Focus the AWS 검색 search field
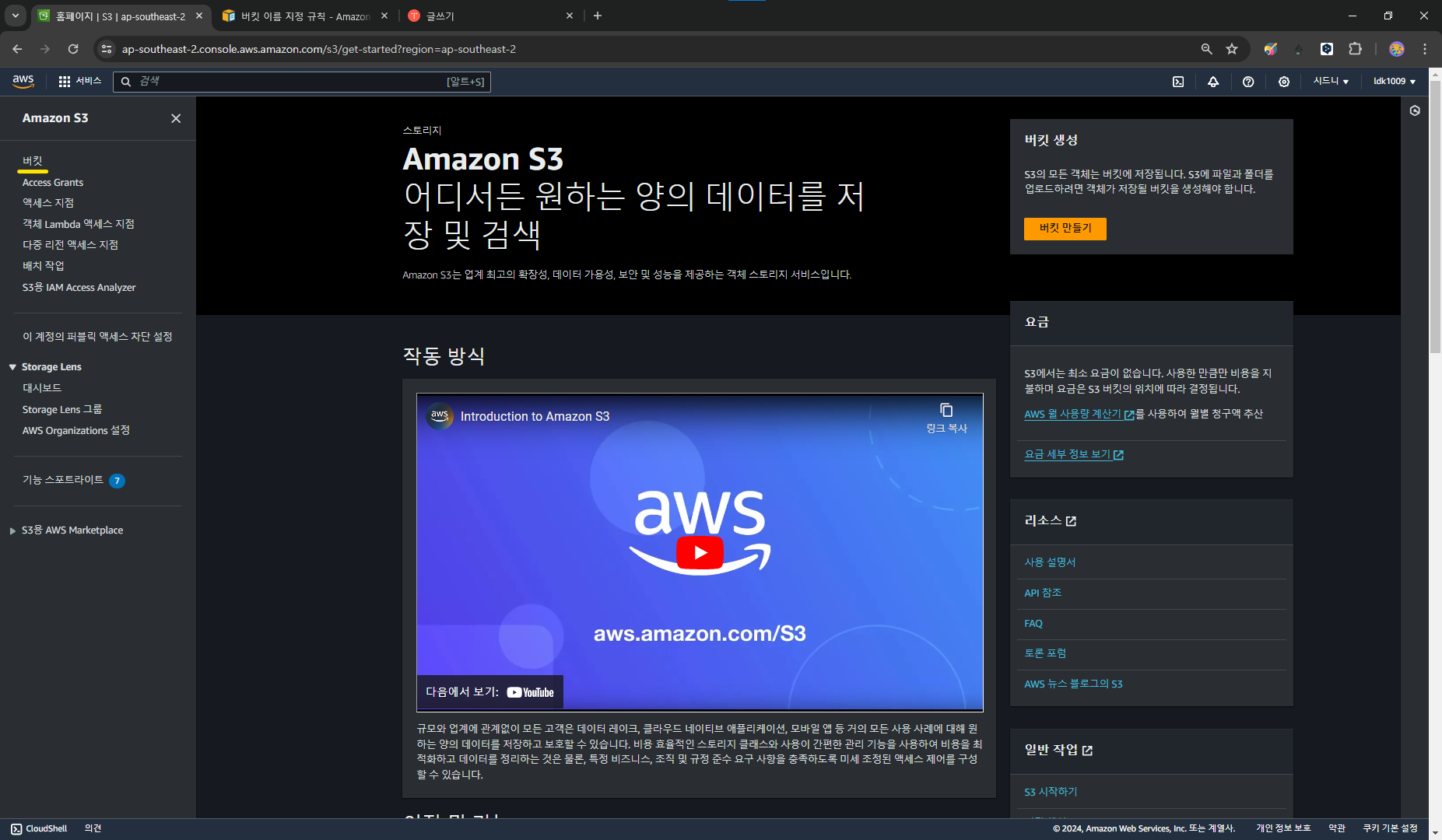1442x840 pixels. (x=302, y=82)
